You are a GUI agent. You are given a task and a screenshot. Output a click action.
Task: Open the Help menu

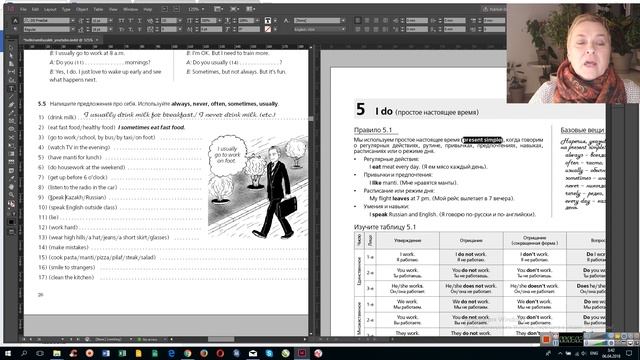click(x=147, y=9)
